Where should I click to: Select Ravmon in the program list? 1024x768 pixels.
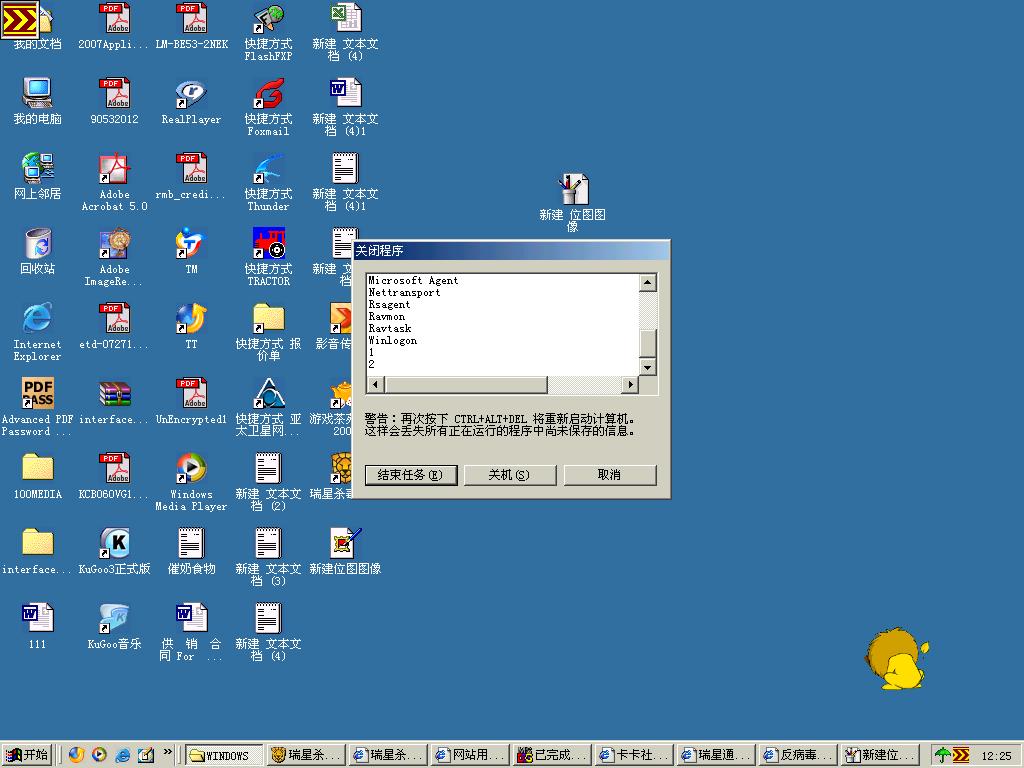pos(387,316)
